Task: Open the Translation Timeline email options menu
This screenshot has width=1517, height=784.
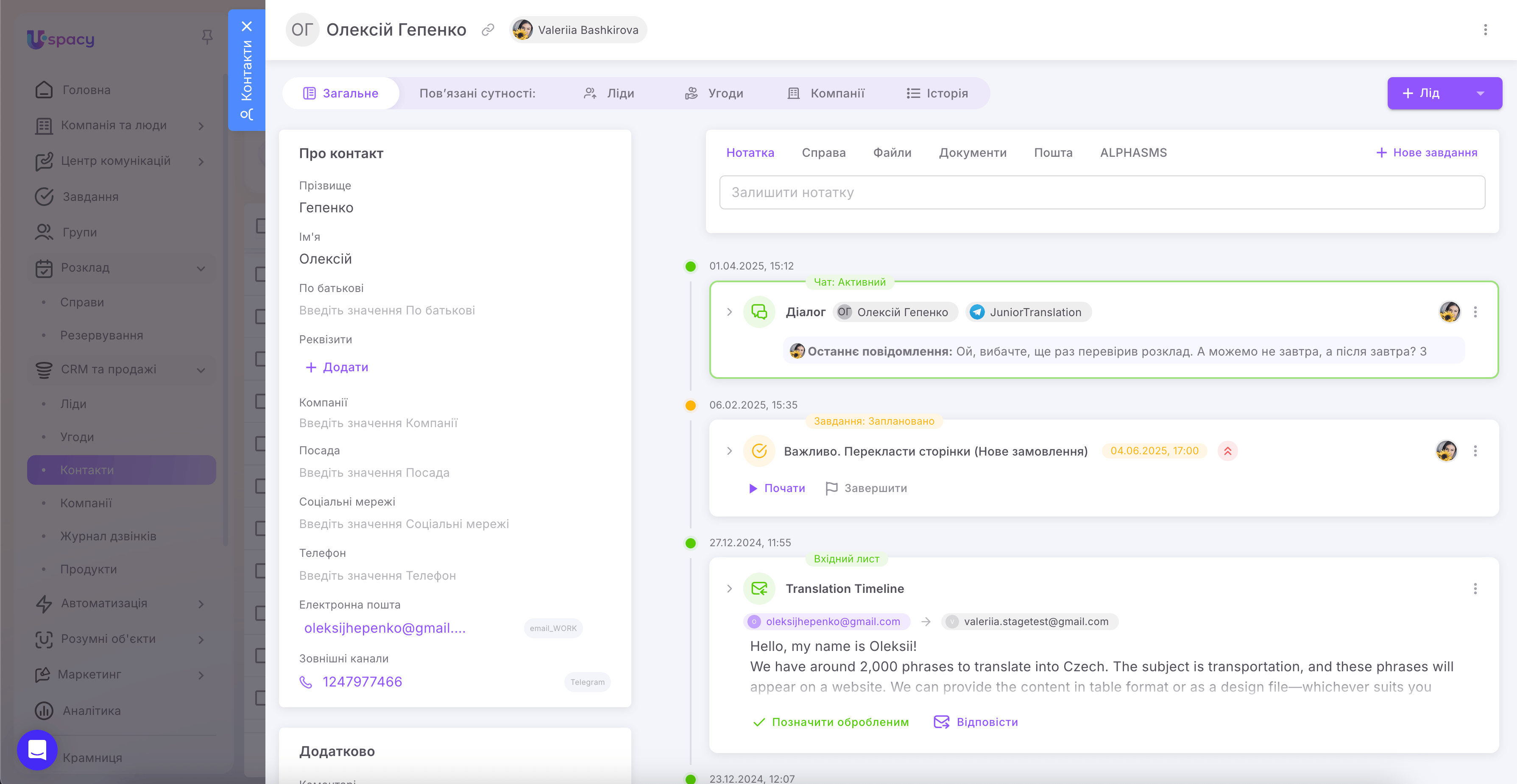Action: pyautogui.click(x=1475, y=589)
